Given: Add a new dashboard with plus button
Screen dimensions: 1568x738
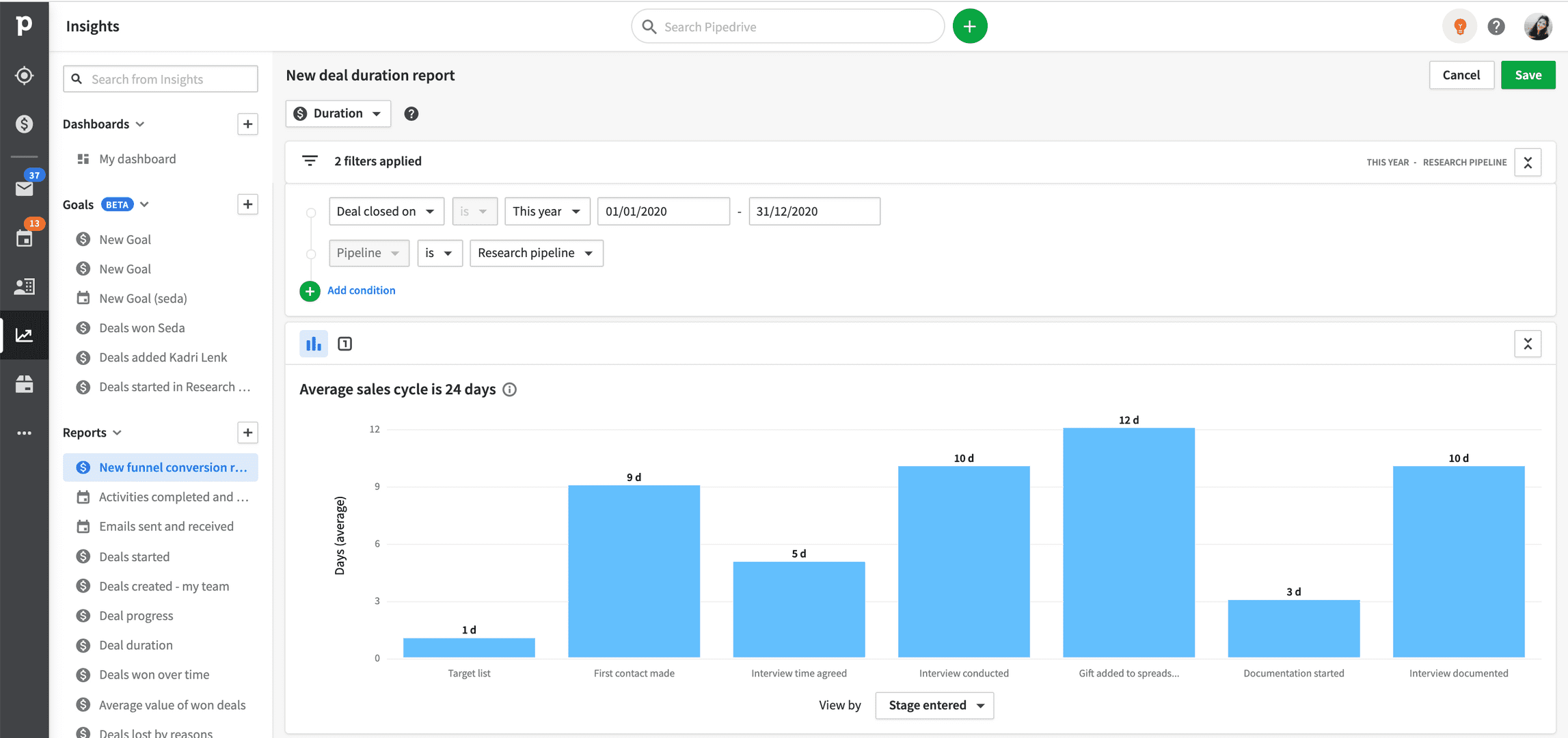Looking at the screenshot, I should pyautogui.click(x=247, y=124).
